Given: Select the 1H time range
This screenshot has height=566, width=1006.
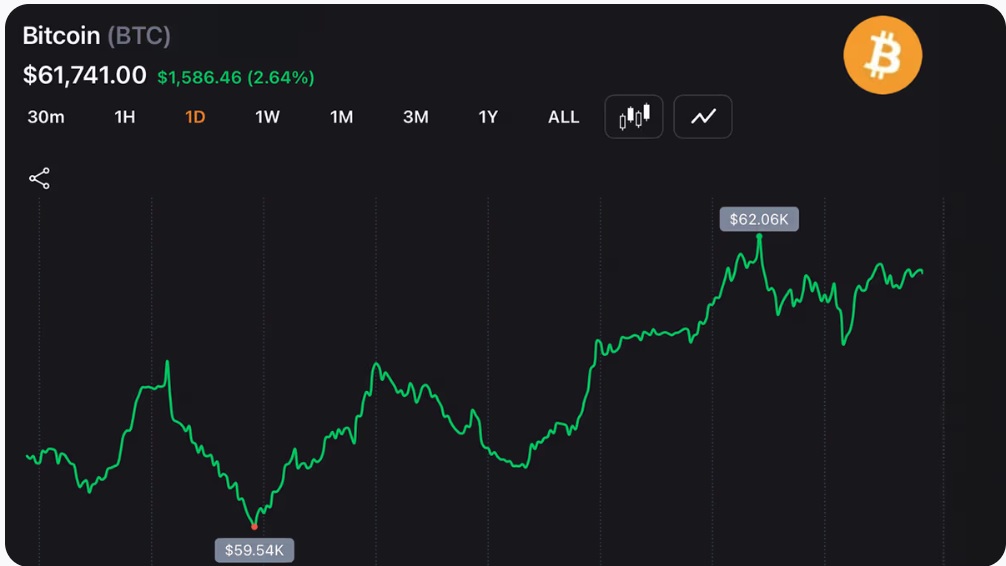Looking at the screenshot, I should click(x=124, y=117).
